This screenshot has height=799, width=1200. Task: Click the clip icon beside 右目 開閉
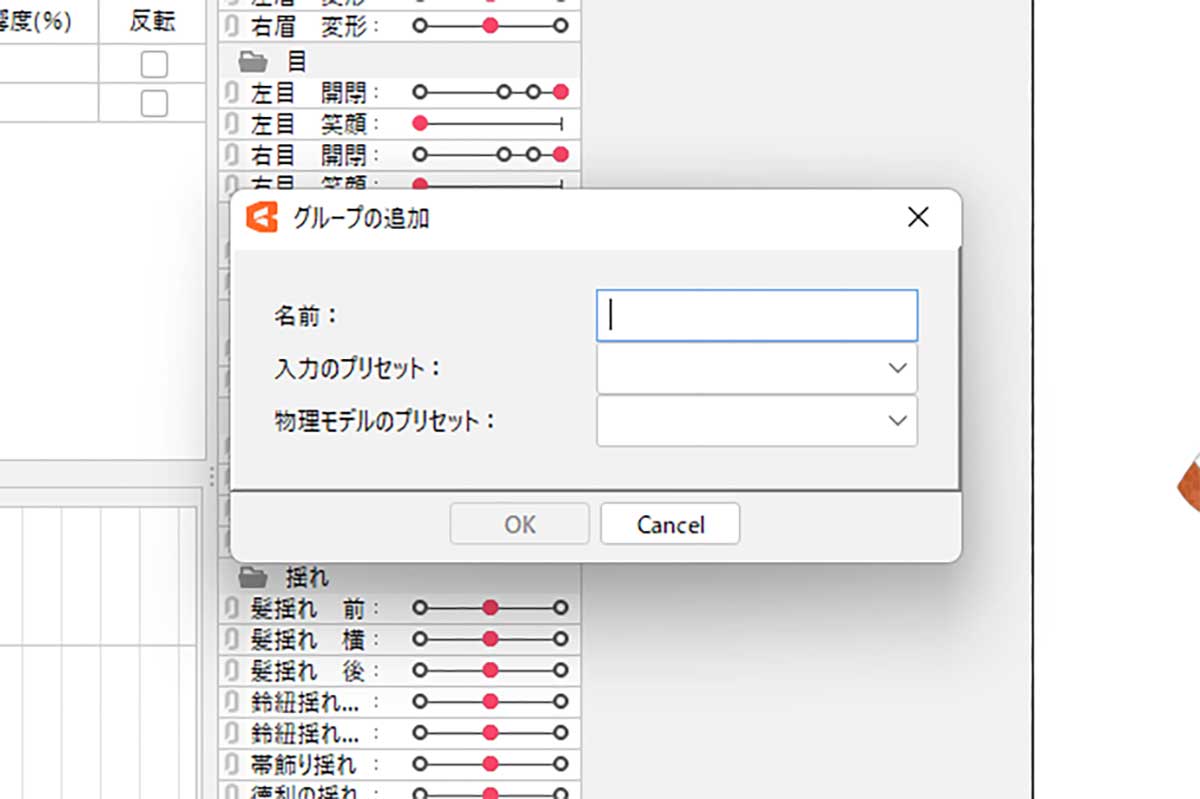pyautogui.click(x=232, y=156)
